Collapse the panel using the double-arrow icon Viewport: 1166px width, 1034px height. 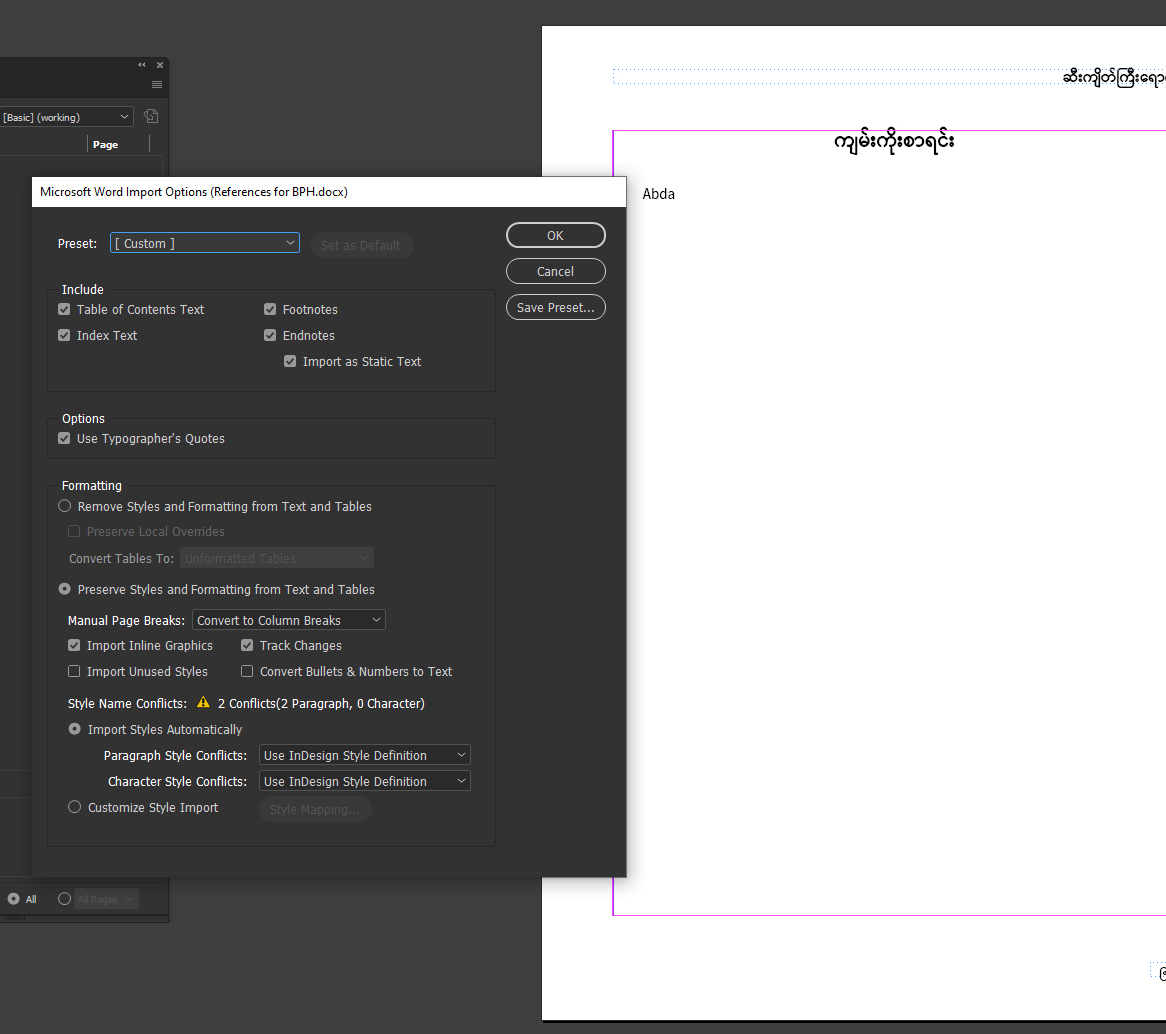[x=141, y=63]
